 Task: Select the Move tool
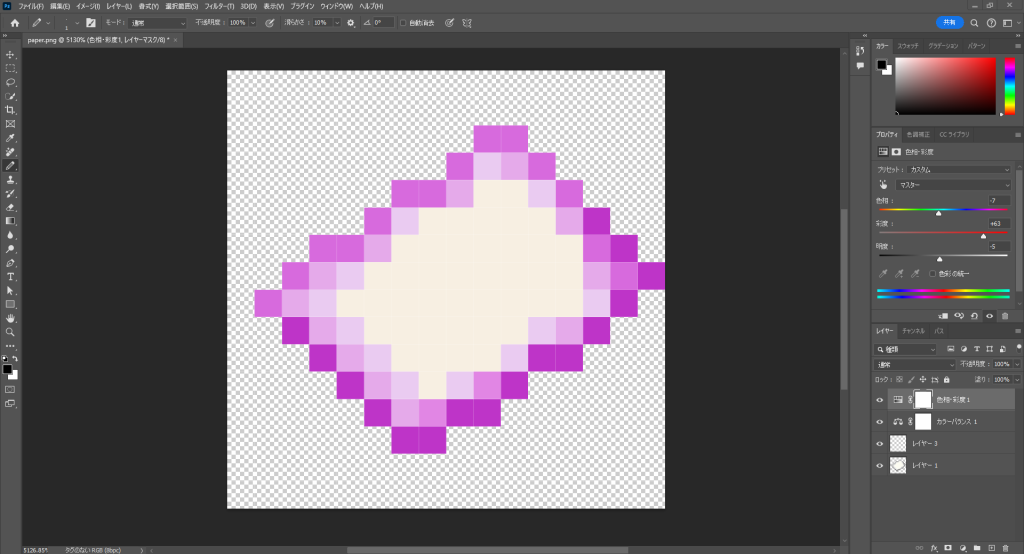tap(10, 54)
